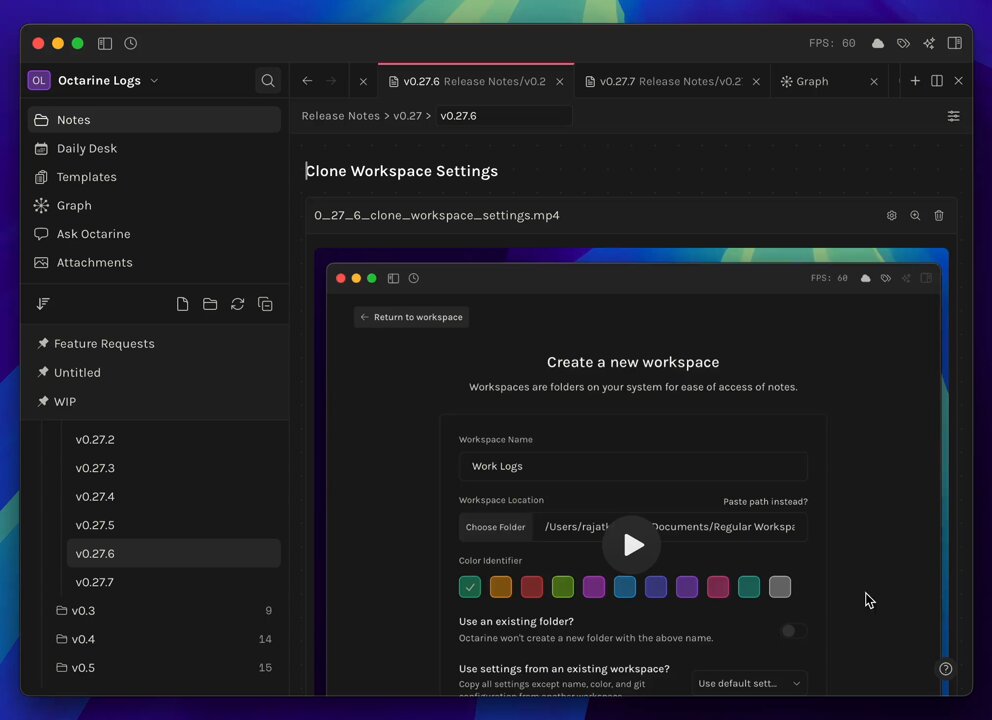Open the v0.27.4 note in tree
Image resolution: width=992 pixels, height=720 pixels.
click(x=173, y=497)
